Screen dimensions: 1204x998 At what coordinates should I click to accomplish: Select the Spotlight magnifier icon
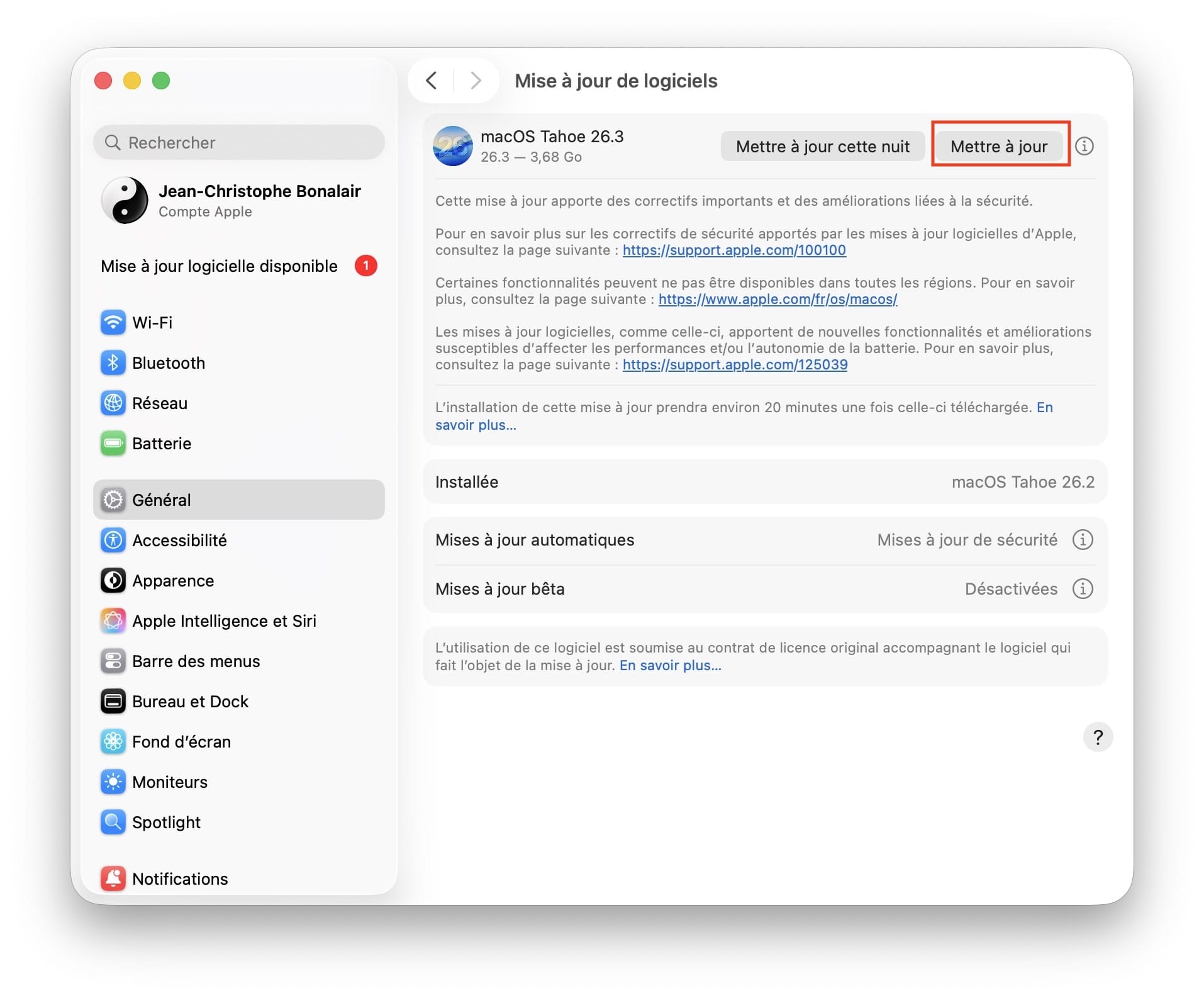pyautogui.click(x=113, y=822)
